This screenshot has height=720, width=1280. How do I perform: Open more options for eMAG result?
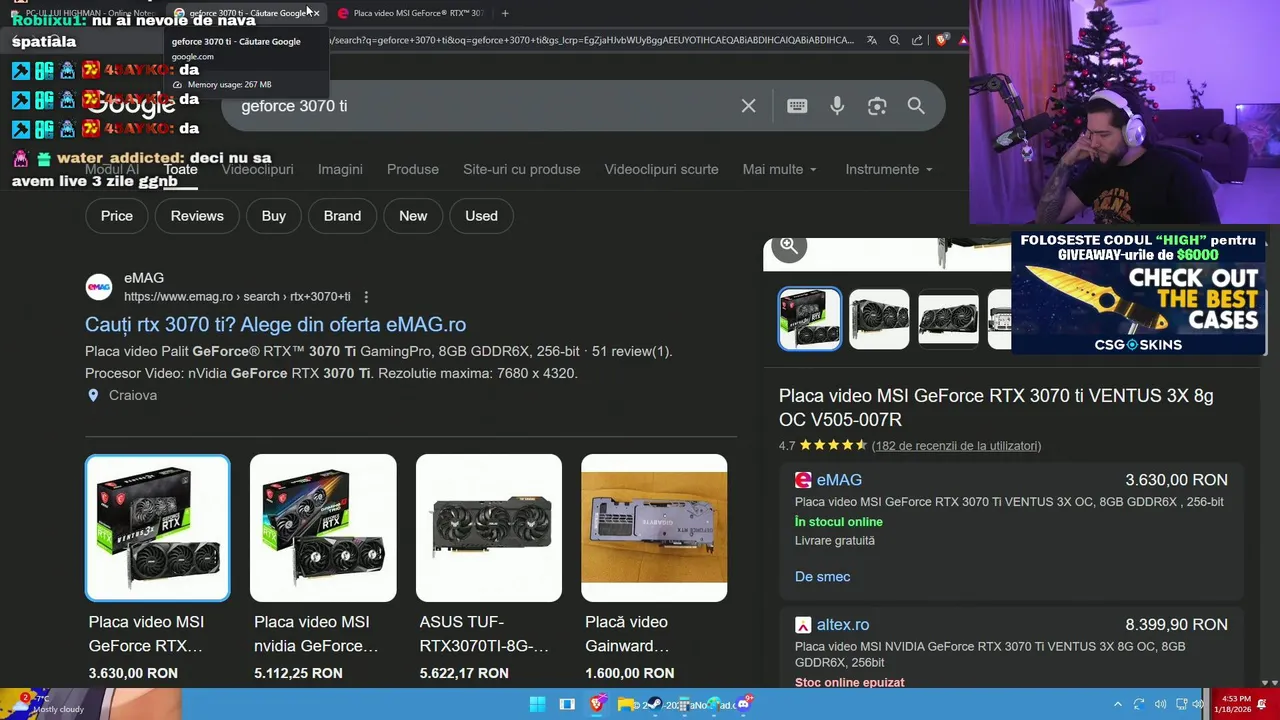(x=366, y=297)
